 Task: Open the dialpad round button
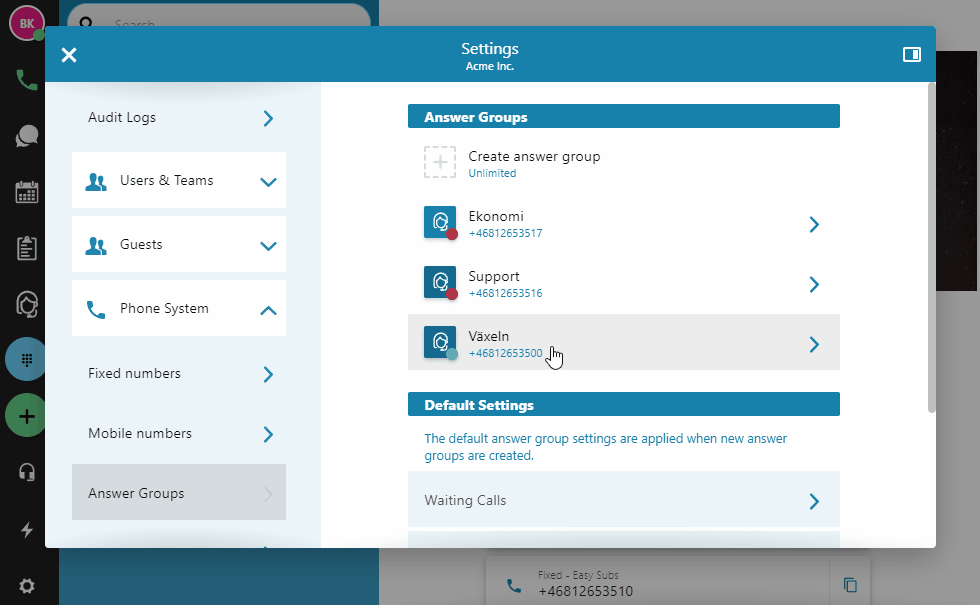tap(26, 359)
